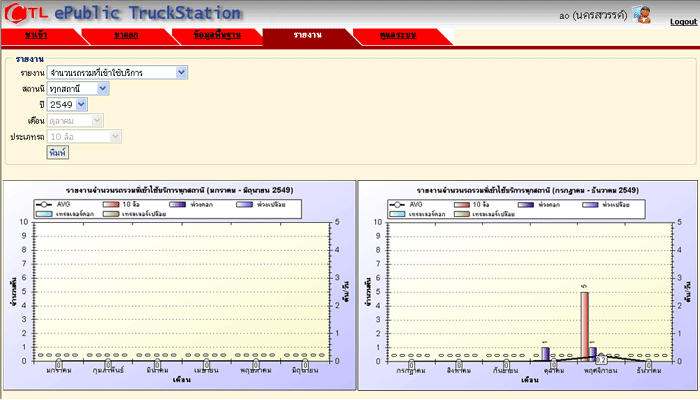The width and height of the screenshot is (700, 400).
Task: Click พ่วงเปลือย swatch in January–June legend
Action: pos(245,204)
